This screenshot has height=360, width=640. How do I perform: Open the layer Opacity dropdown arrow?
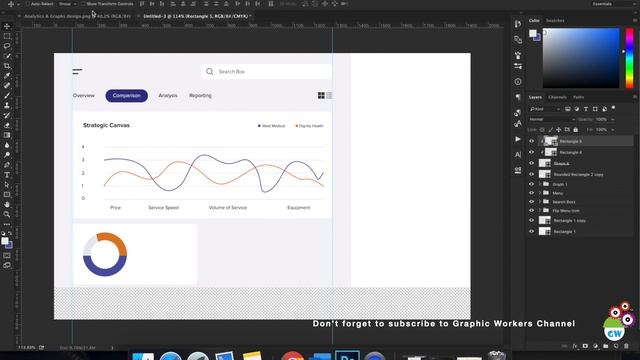(613, 120)
